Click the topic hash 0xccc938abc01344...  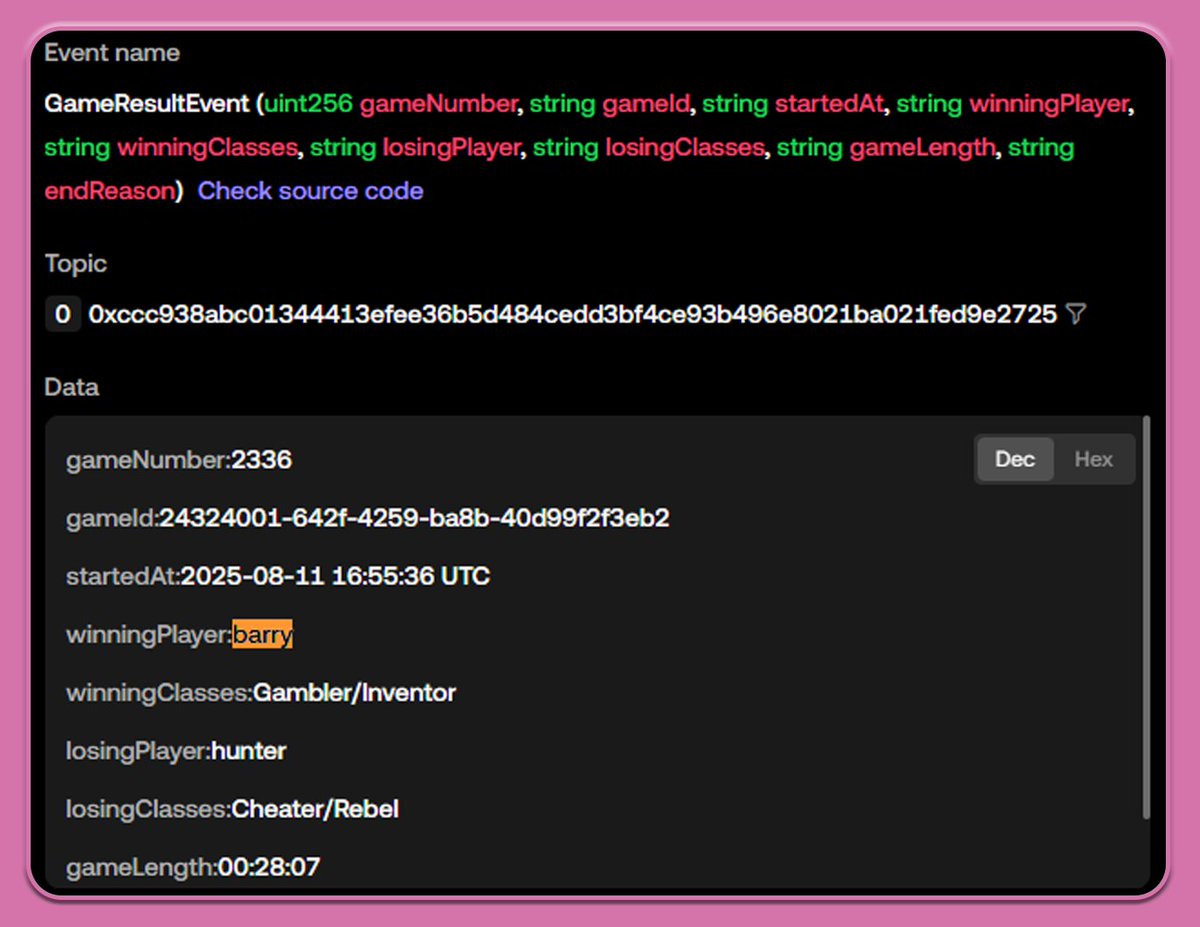pos(572,315)
